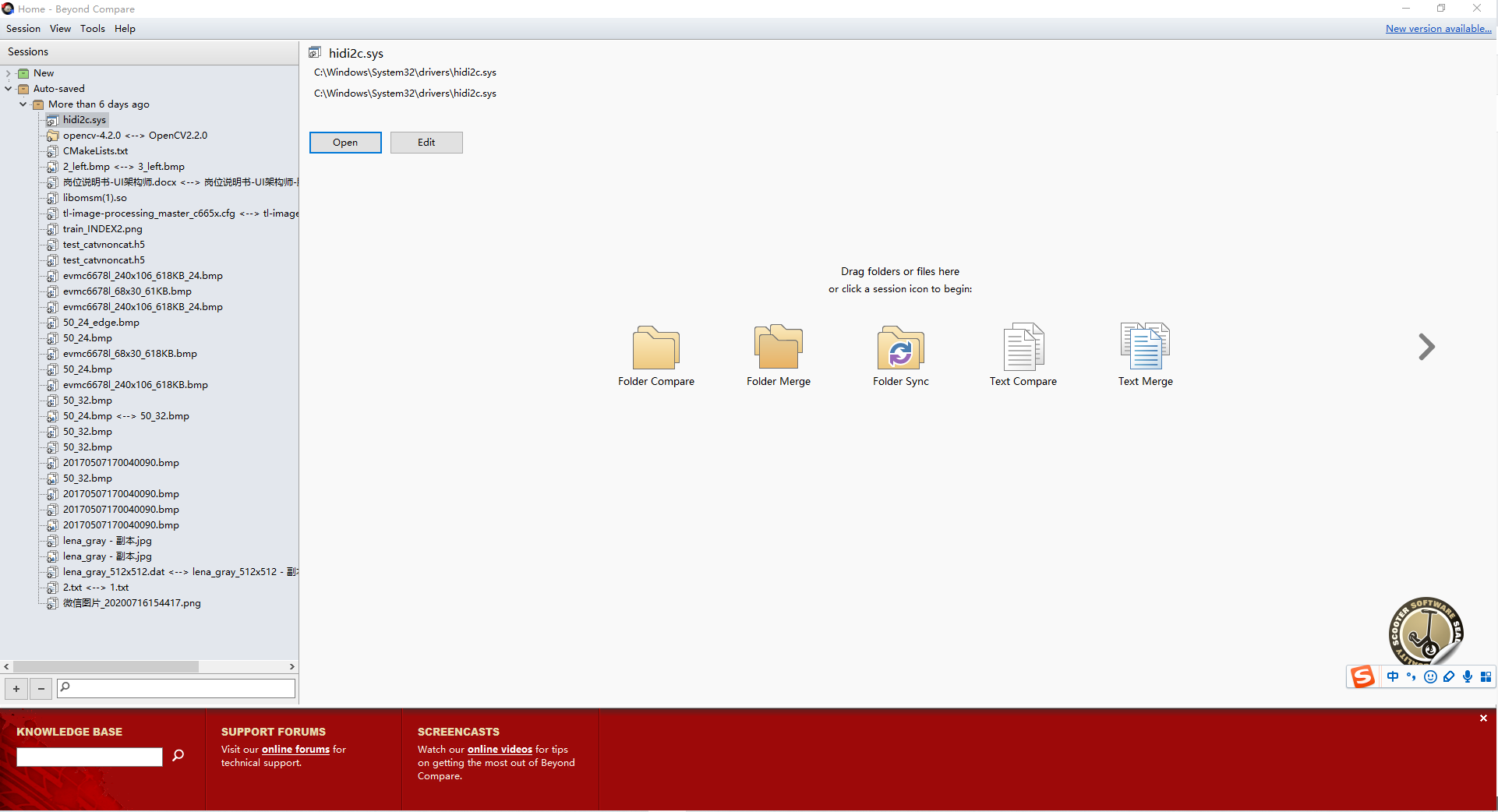
Task: Click the sessions search input field
Action: tap(176, 688)
